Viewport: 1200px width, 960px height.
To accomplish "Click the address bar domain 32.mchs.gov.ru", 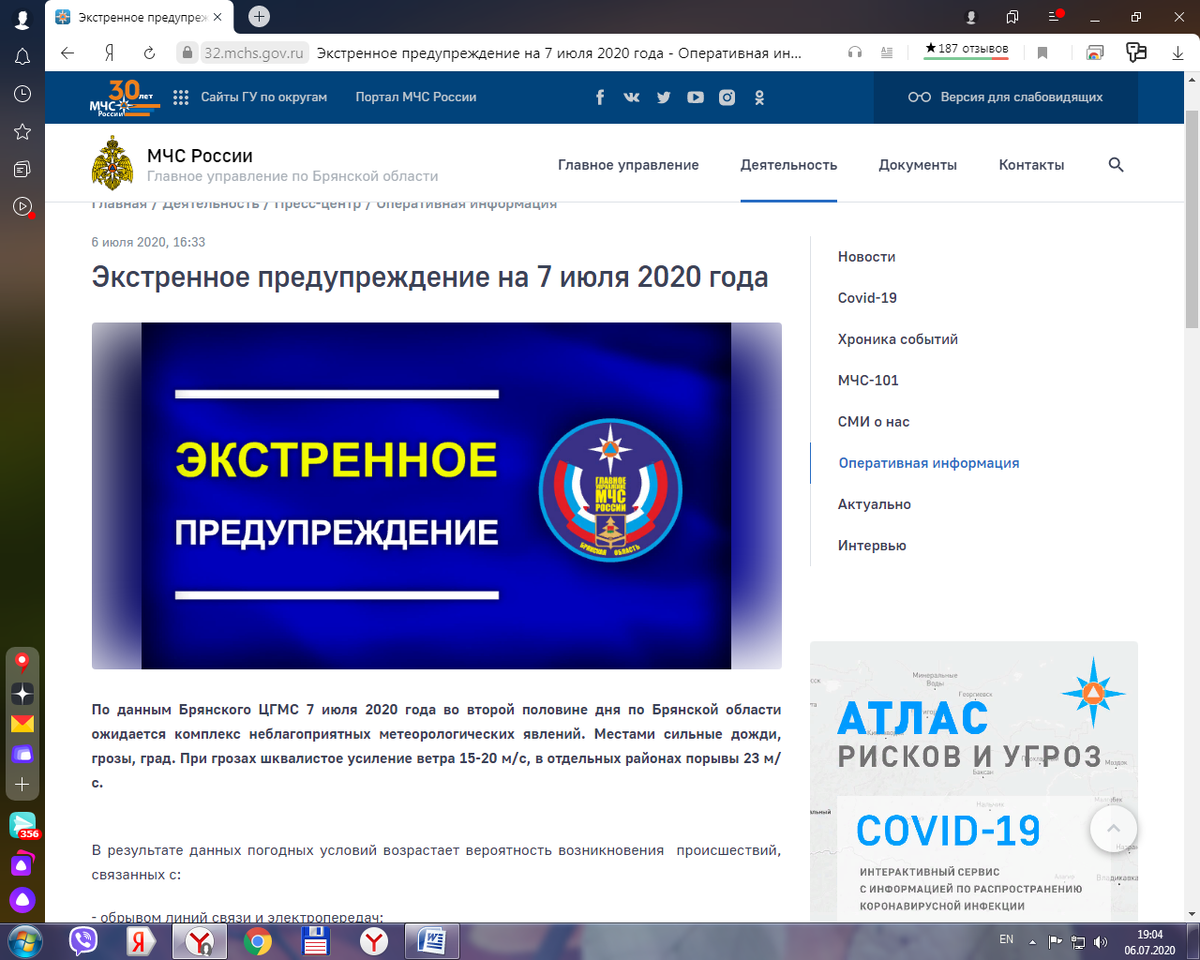I will click(253, 53).
